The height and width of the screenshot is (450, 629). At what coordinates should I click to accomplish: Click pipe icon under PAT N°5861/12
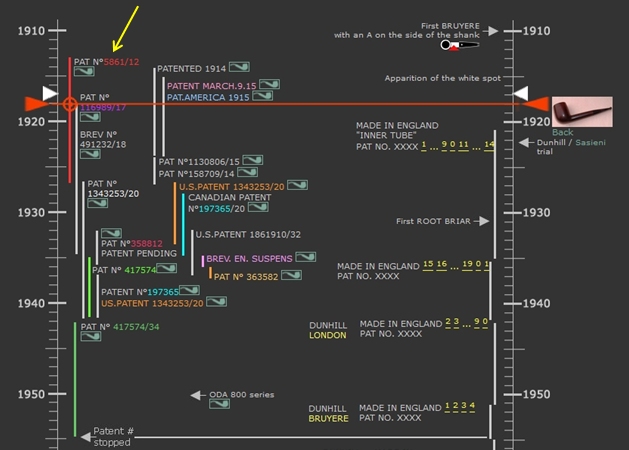point(83,72)
